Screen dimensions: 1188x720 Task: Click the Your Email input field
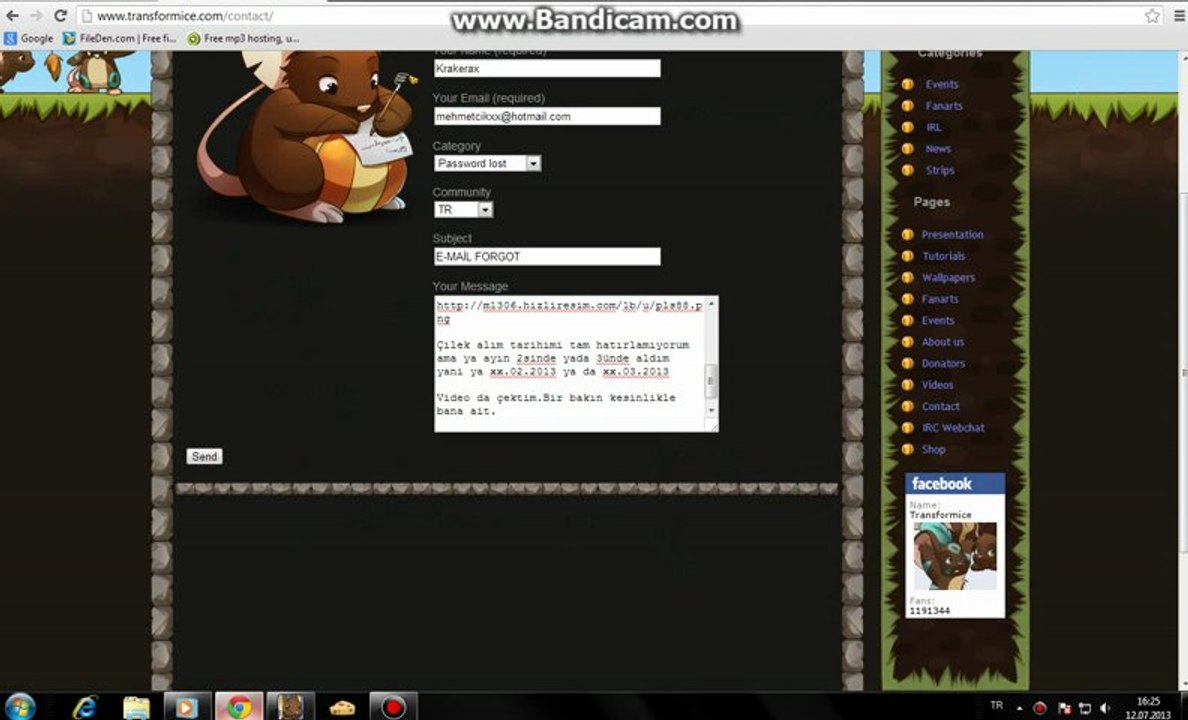547,116
